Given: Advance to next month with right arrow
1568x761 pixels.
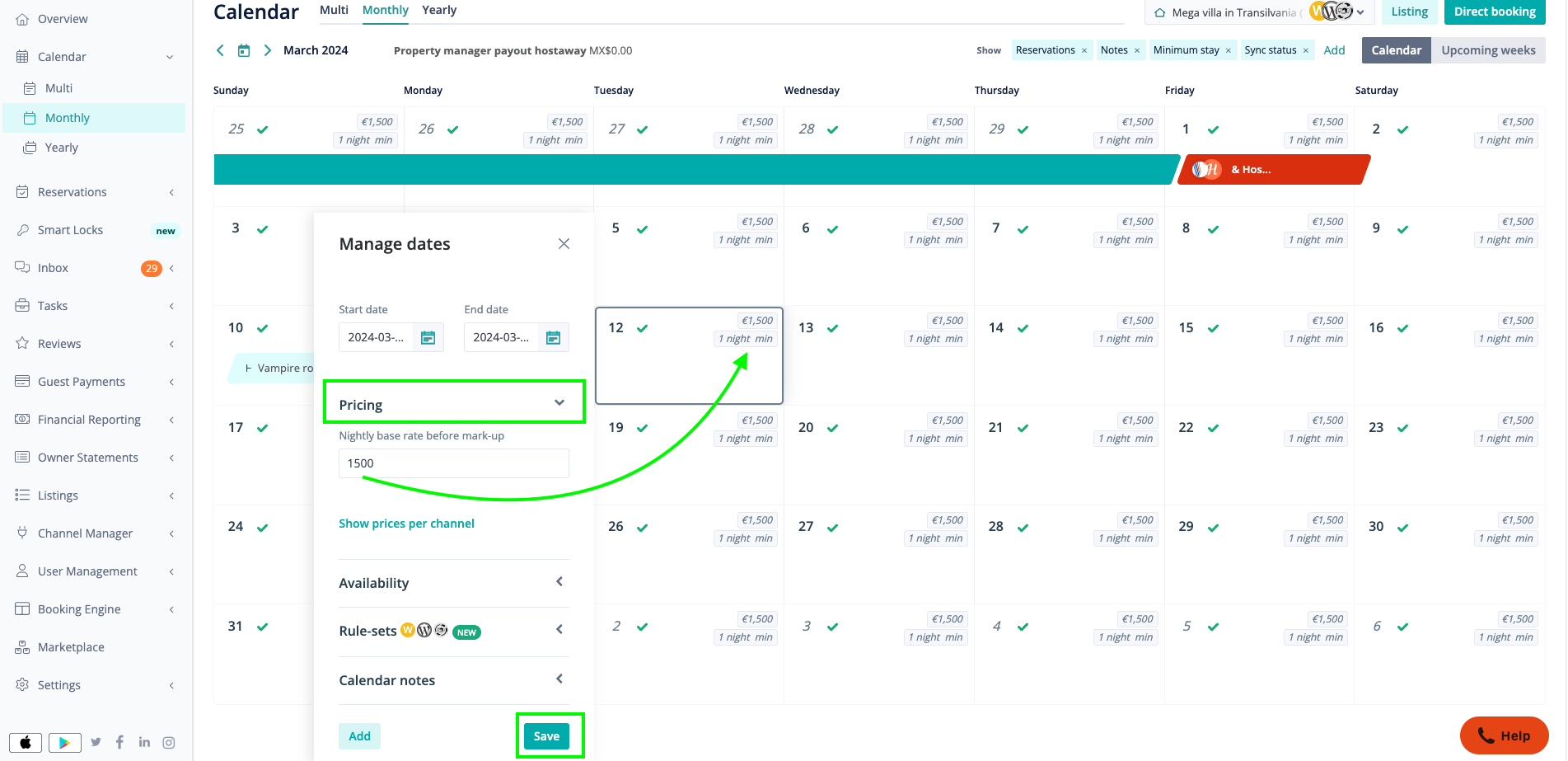Looking at the screenshot, I should [x=267, y=50].
